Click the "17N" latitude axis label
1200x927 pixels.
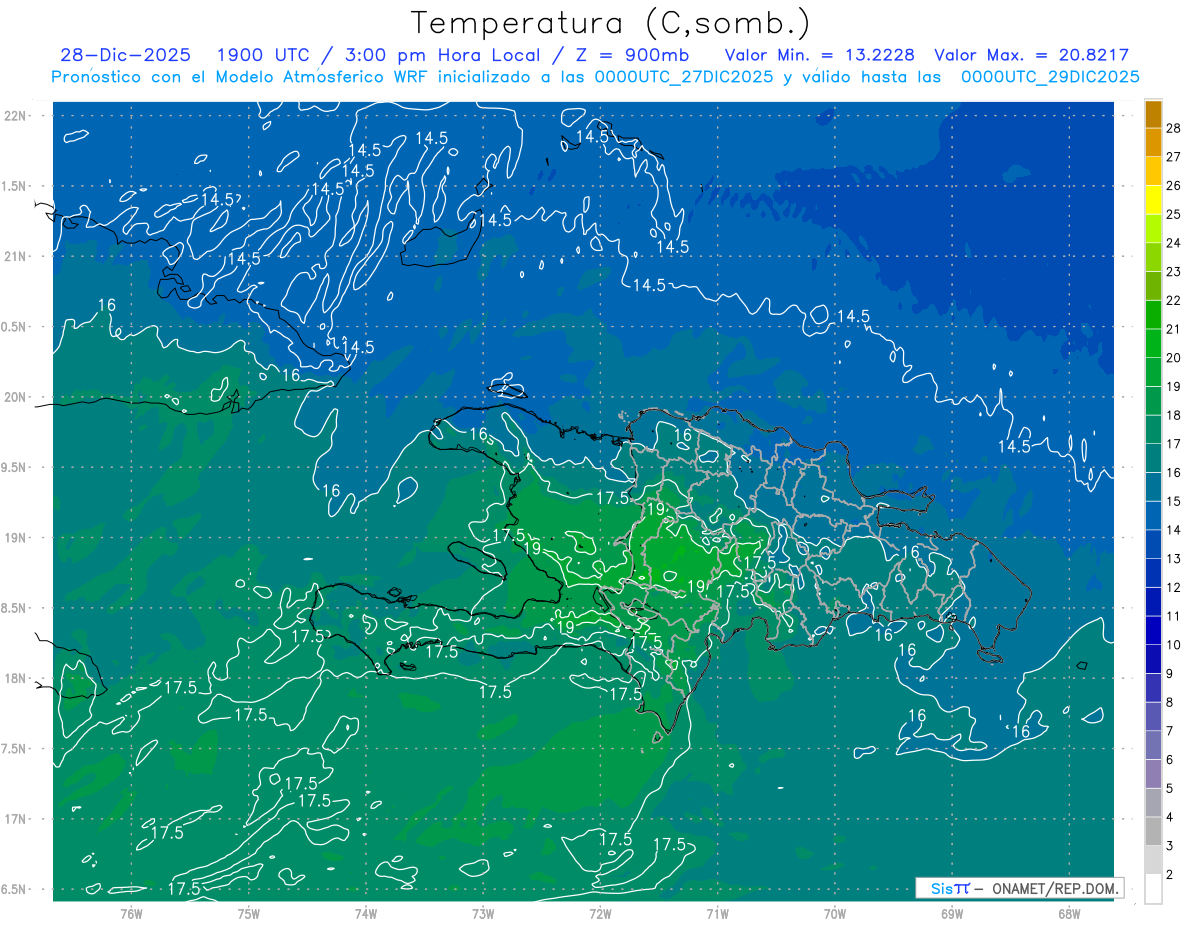click(x=16, y=820)
